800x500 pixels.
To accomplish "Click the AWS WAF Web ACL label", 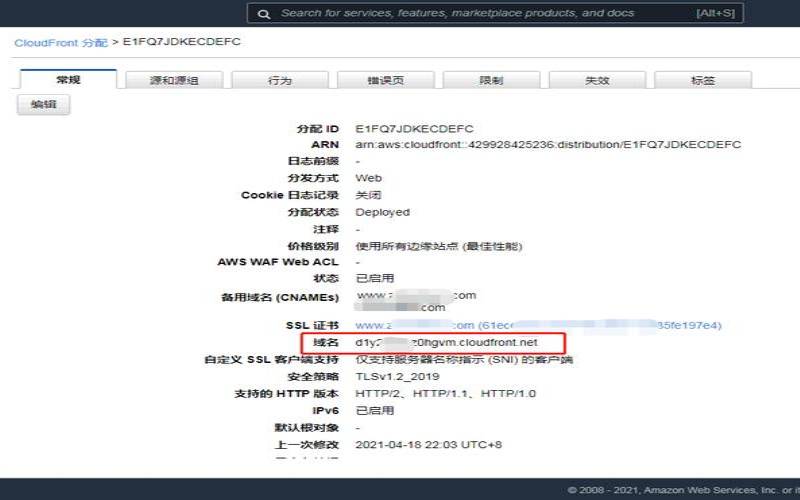I will pos(278,262).
